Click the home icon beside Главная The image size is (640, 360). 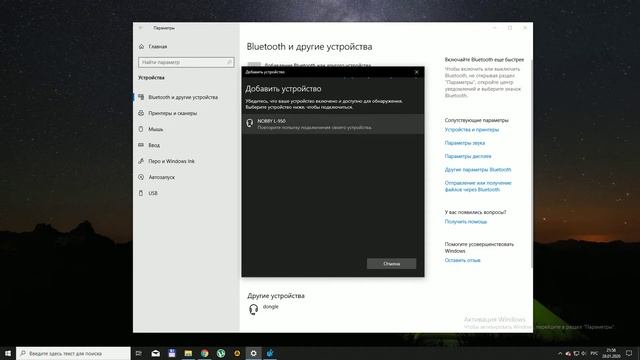point(141,47)
